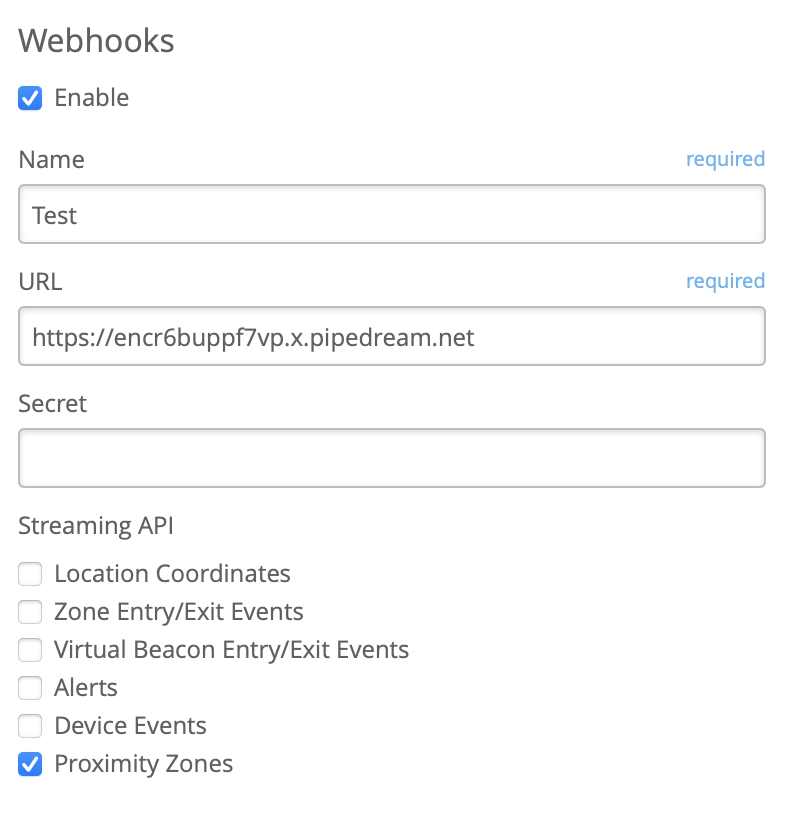This screenshot has height=816, width=788.
Task: Uncheck the Enable webhooks checkbox
Action: (x=31, y=98)
